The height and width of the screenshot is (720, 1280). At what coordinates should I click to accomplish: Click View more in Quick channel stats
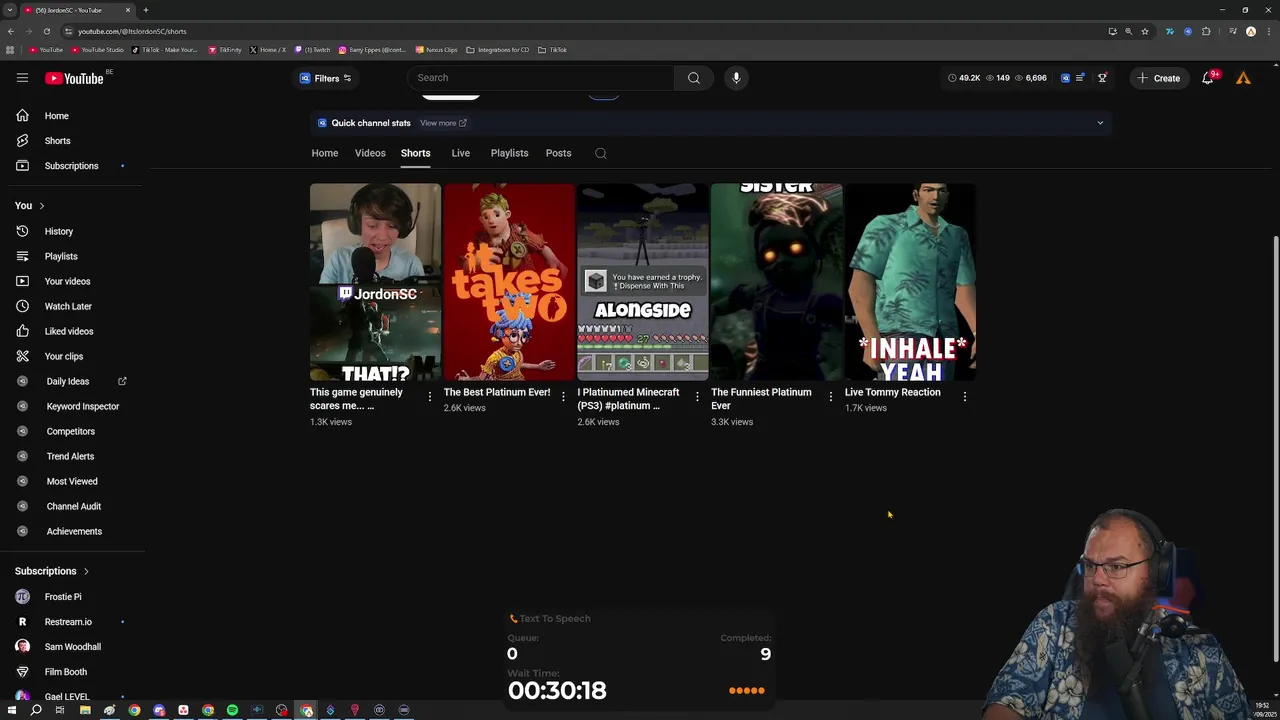click(443, 123)
